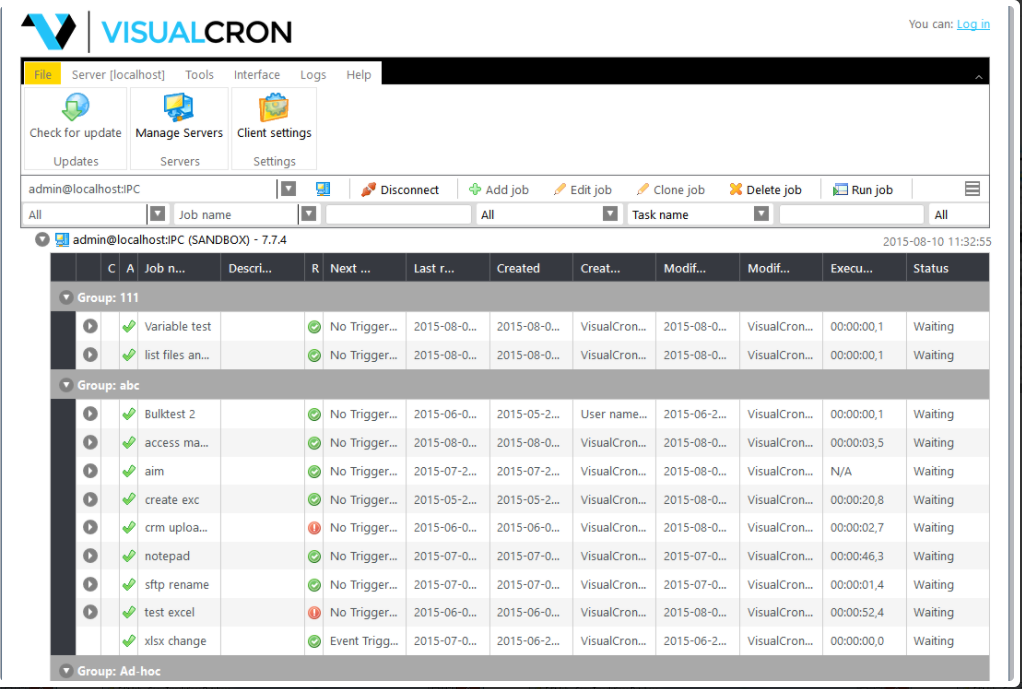This screenshot has width=1022, height=689.
Task: Expand the 'Variable test' job row
Action: [x=89, y=326]
